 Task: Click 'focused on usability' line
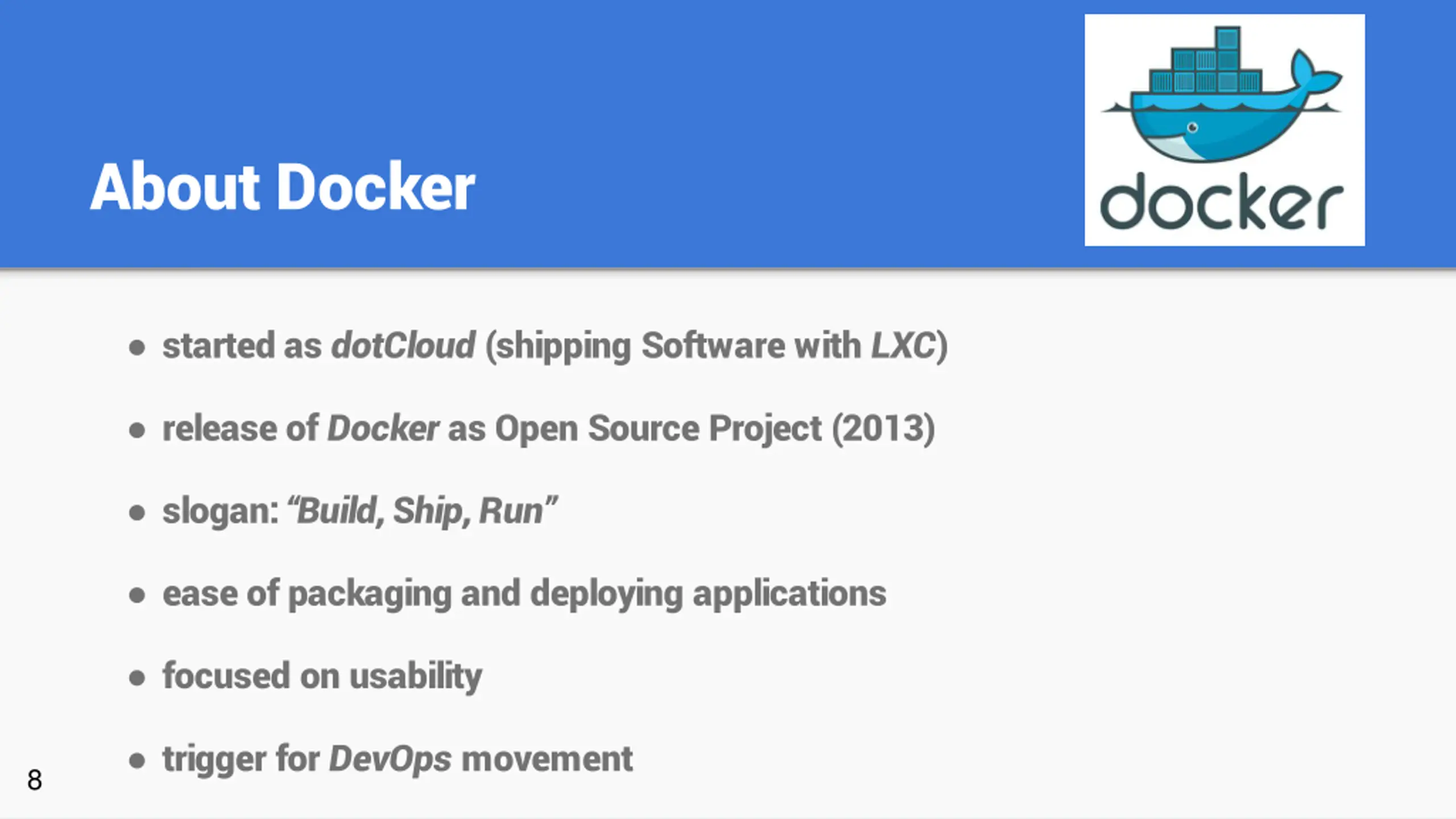click(322, 676)
